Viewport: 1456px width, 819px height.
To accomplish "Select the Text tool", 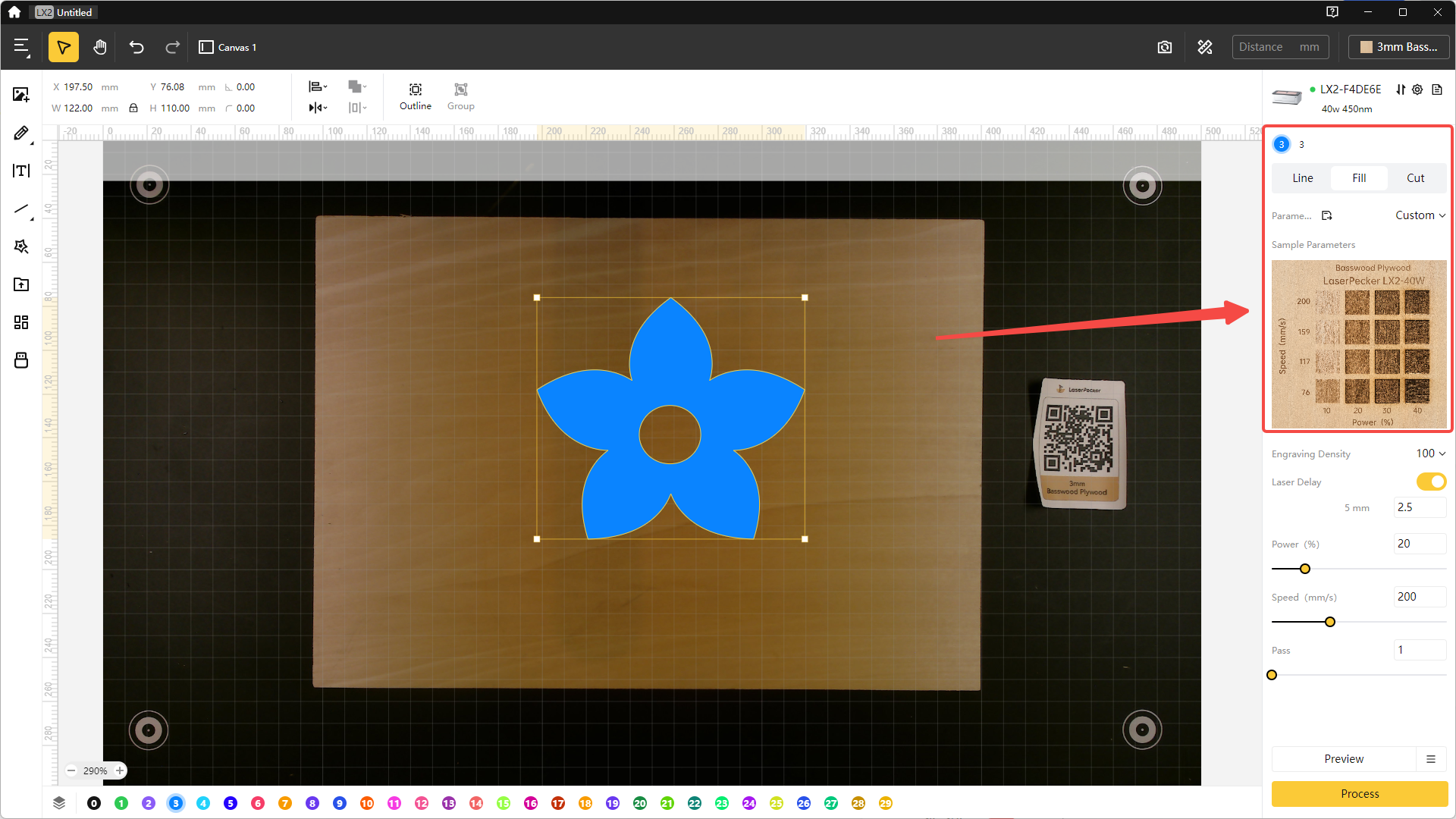I will click(x=21, y=171).
